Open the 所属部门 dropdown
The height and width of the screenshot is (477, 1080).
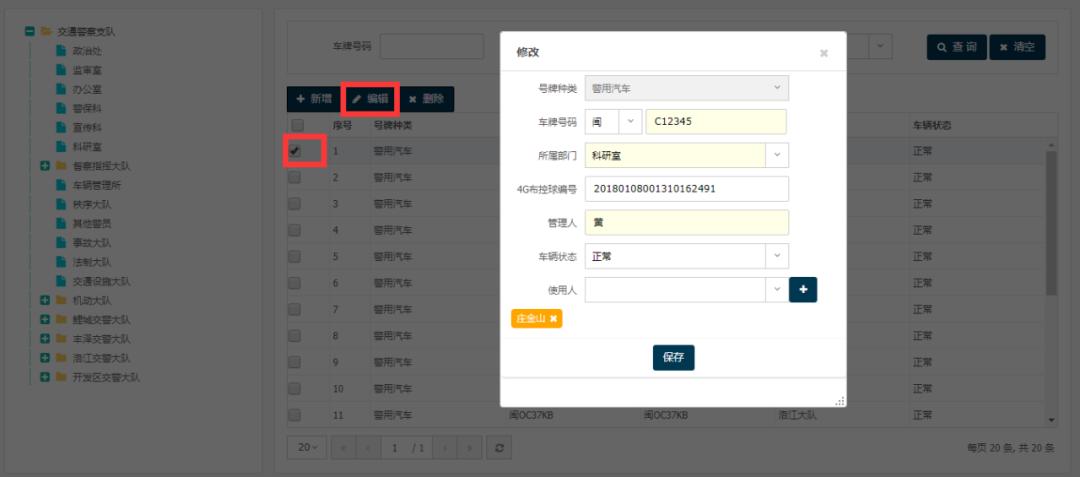click(x=777, y=155)
